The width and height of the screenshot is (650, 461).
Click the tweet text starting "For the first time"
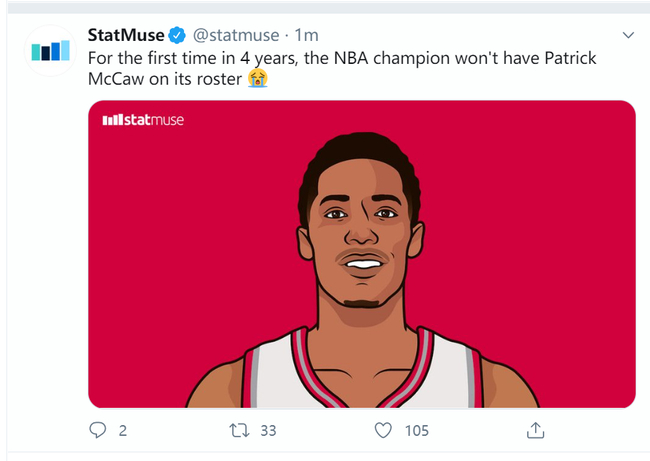click(300, 58)
